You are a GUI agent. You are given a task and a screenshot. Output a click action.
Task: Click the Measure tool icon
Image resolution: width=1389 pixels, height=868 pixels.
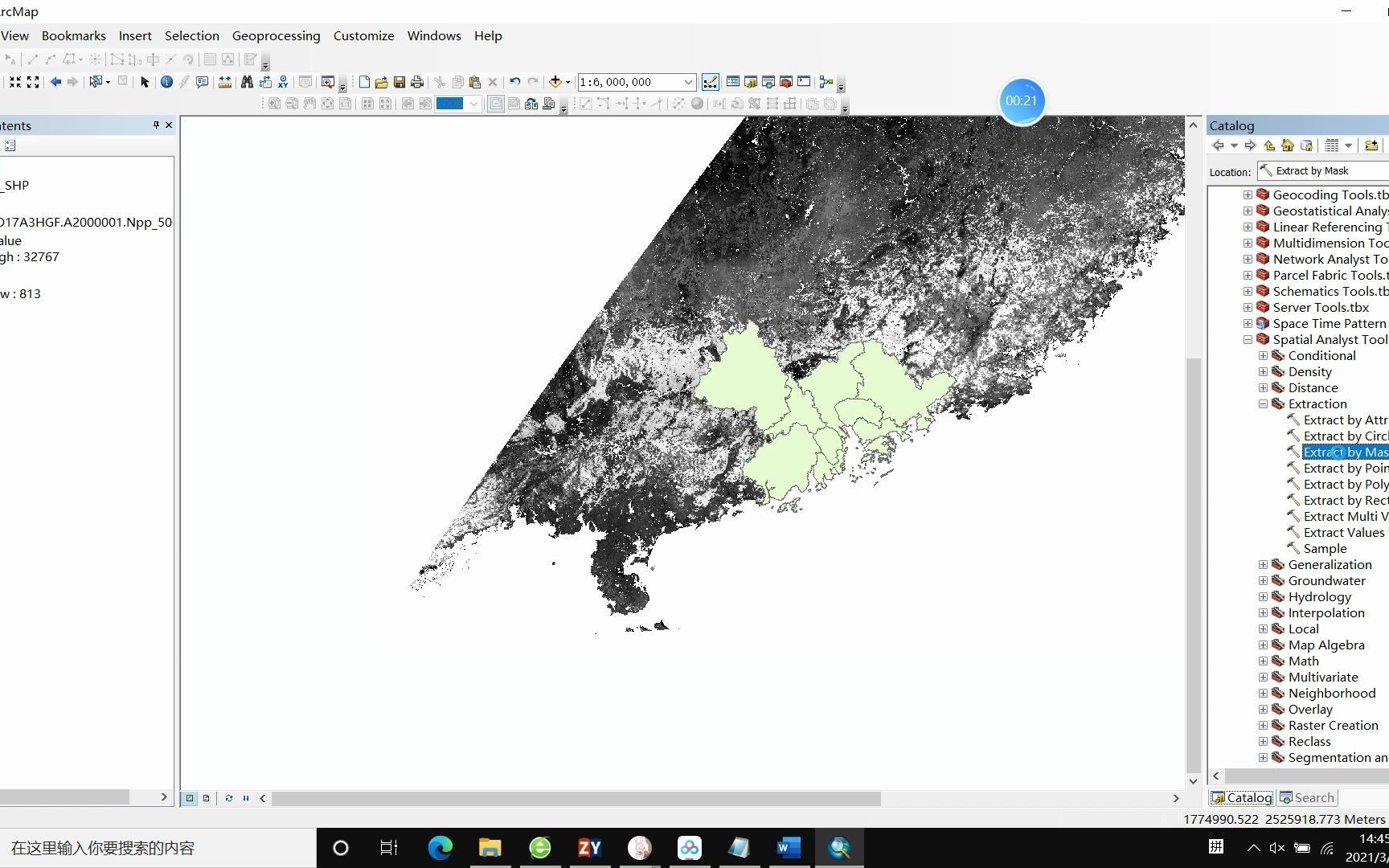(223, 82)
